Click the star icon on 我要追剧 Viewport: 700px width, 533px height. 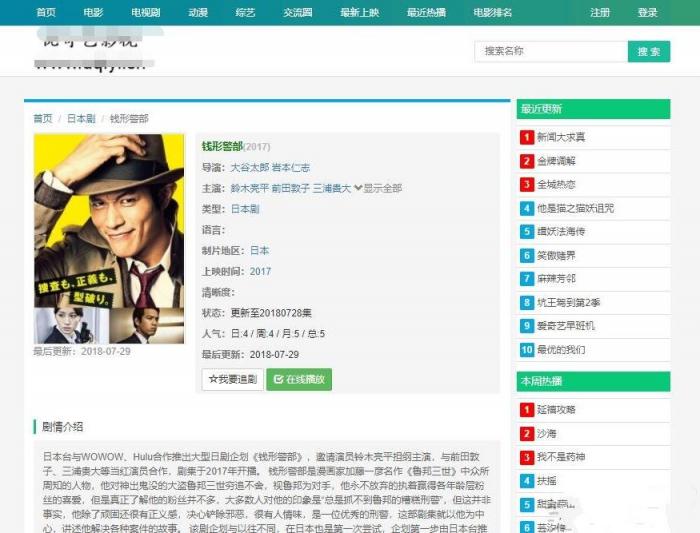click(212, 380)
